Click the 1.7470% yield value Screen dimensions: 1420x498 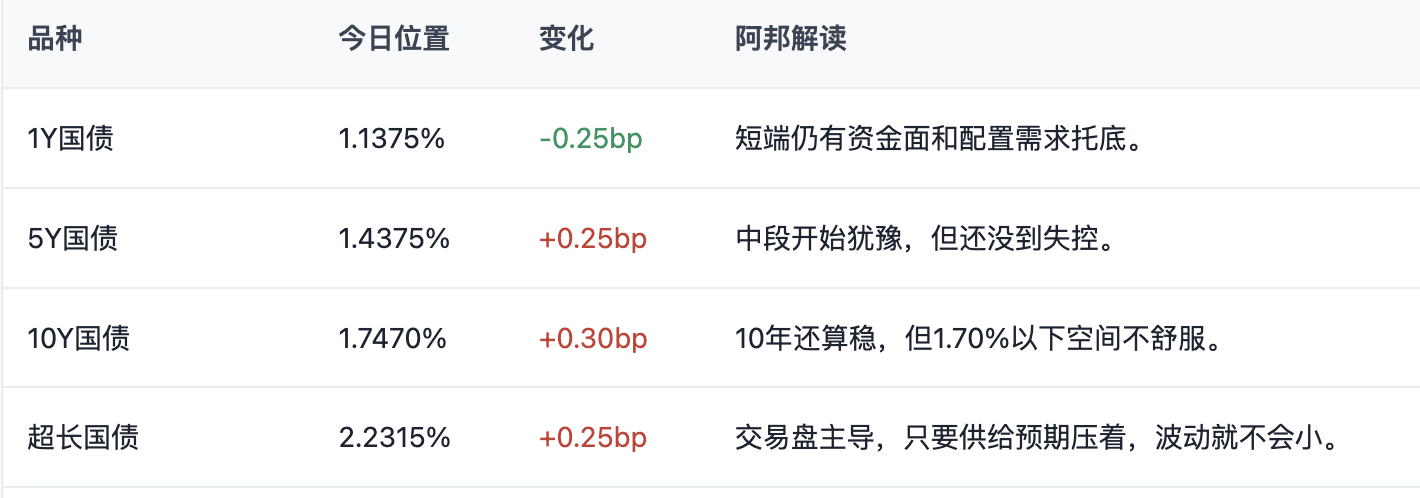tap(392, 338)
